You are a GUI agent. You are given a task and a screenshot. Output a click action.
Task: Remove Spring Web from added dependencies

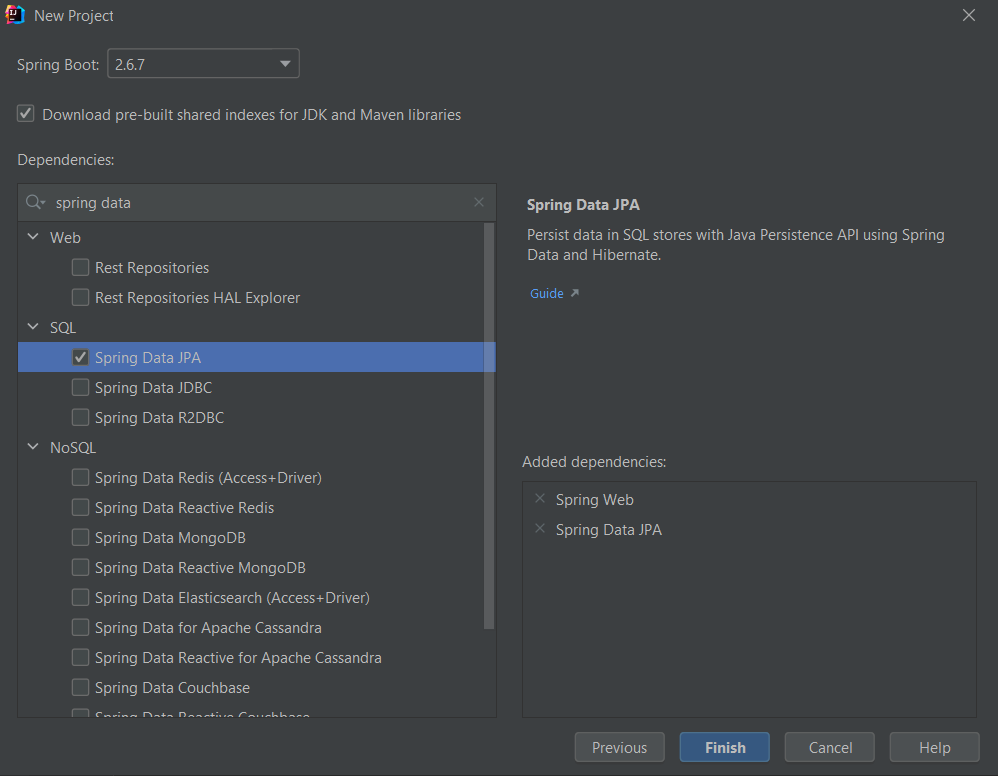point(539,498)
